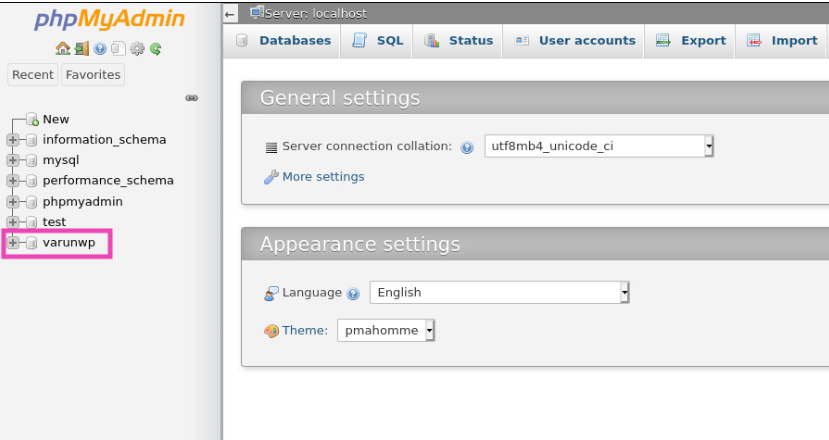The width and height of the screenshot is (829, 440).
Task: Click the log out door icon
Action: [81, 49]
